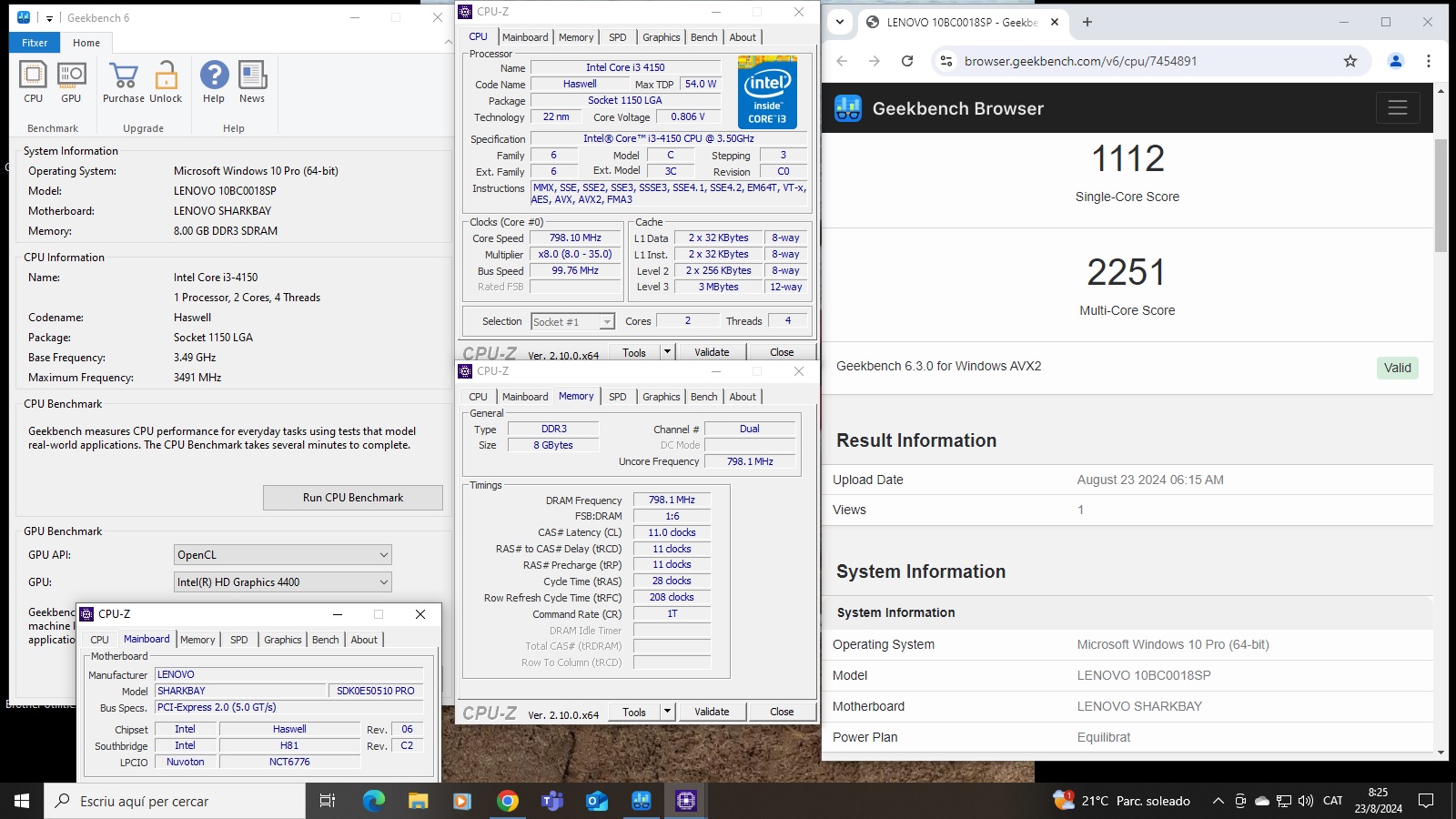
Task: Open Windows Start menu
Action: [x=22, y=801]
